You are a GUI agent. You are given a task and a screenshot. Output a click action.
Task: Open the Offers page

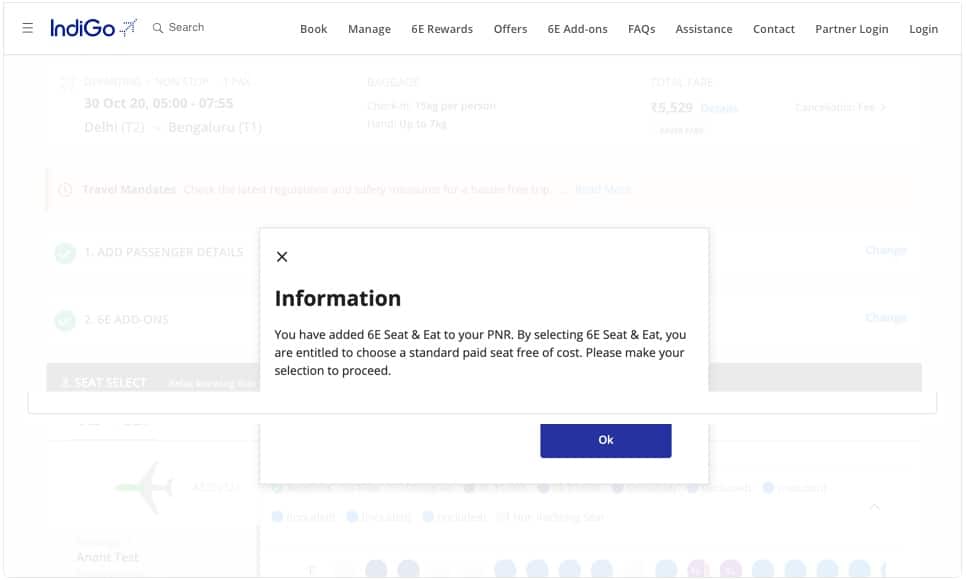[510, 29]
